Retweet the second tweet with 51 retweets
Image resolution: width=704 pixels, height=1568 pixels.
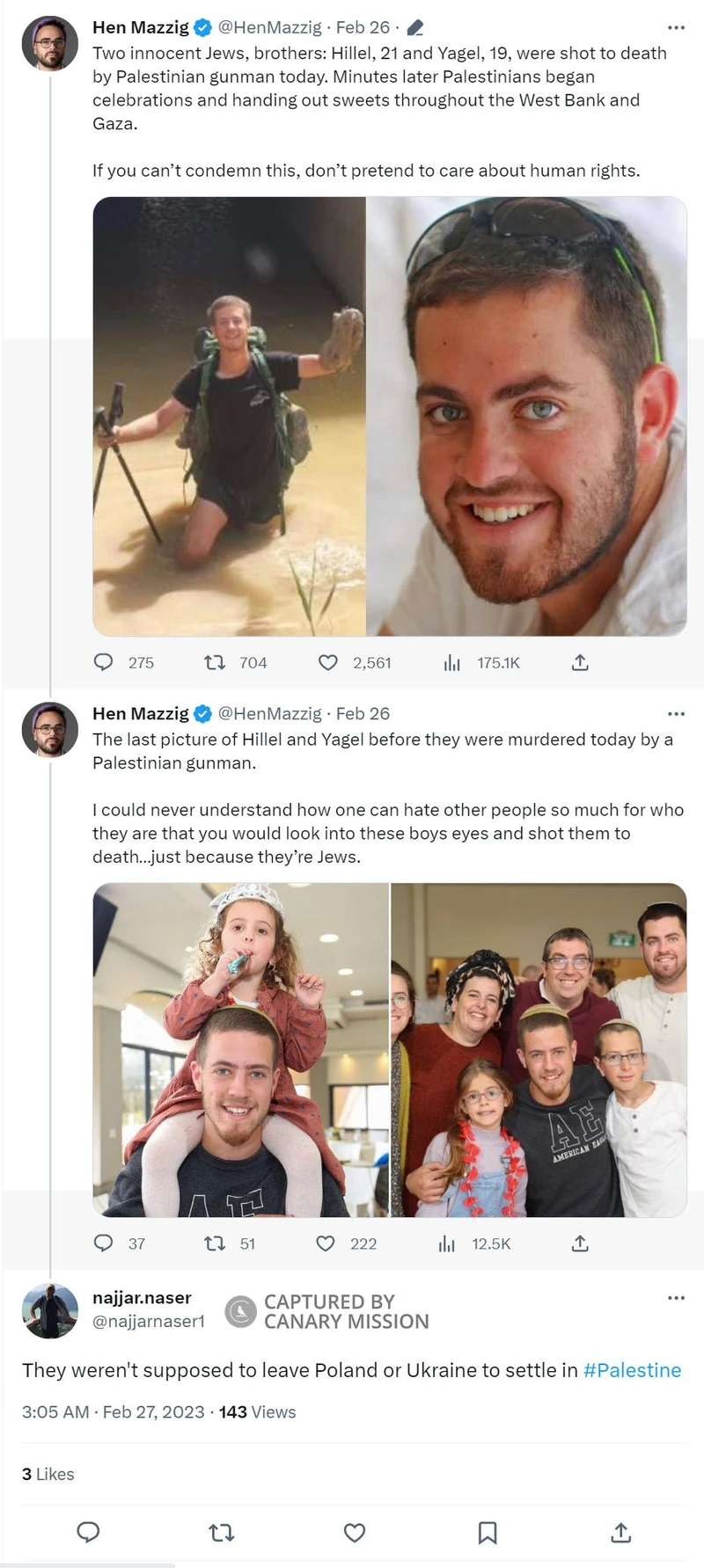coord(215,1243)
